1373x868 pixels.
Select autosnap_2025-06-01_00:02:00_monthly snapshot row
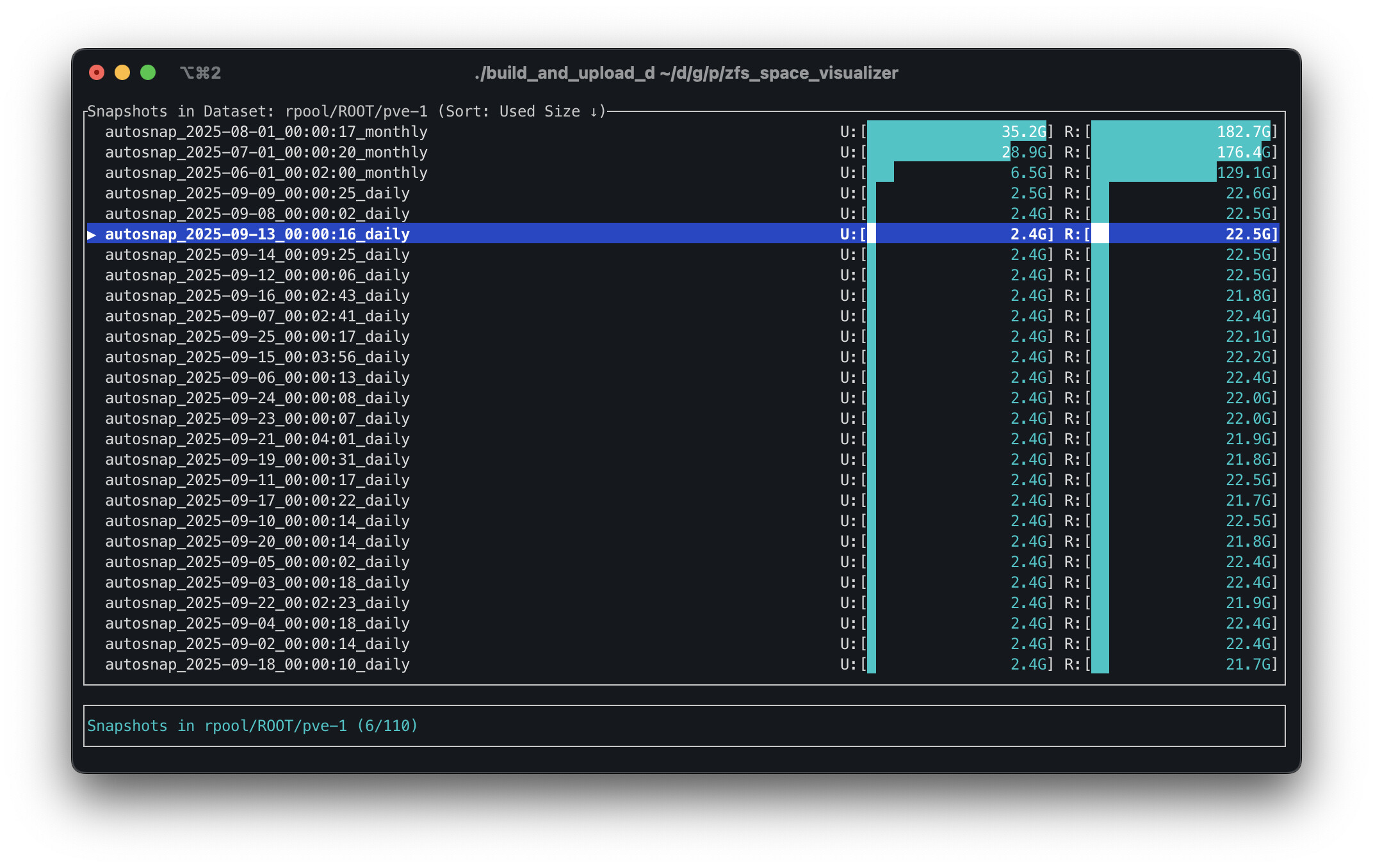pyautogui.click(x=266, y=173)
